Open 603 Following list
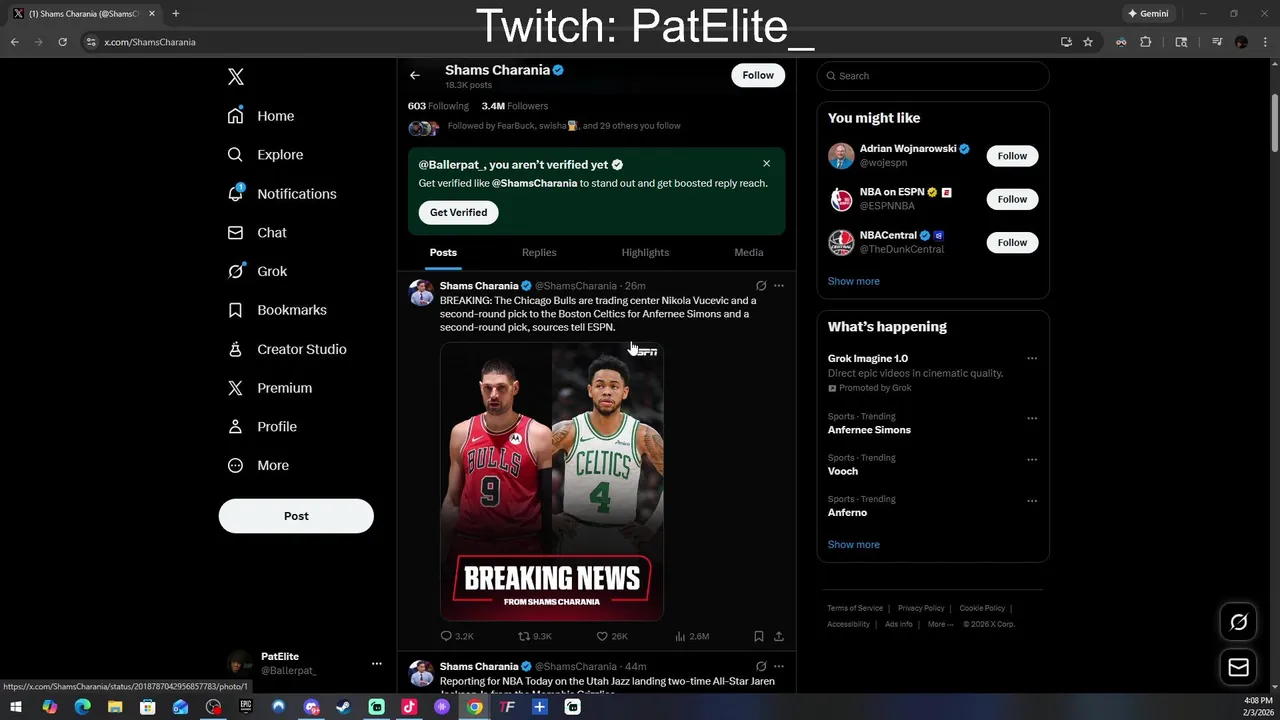The width and height of the screenshot is (1280, 720). pos(438,106)
